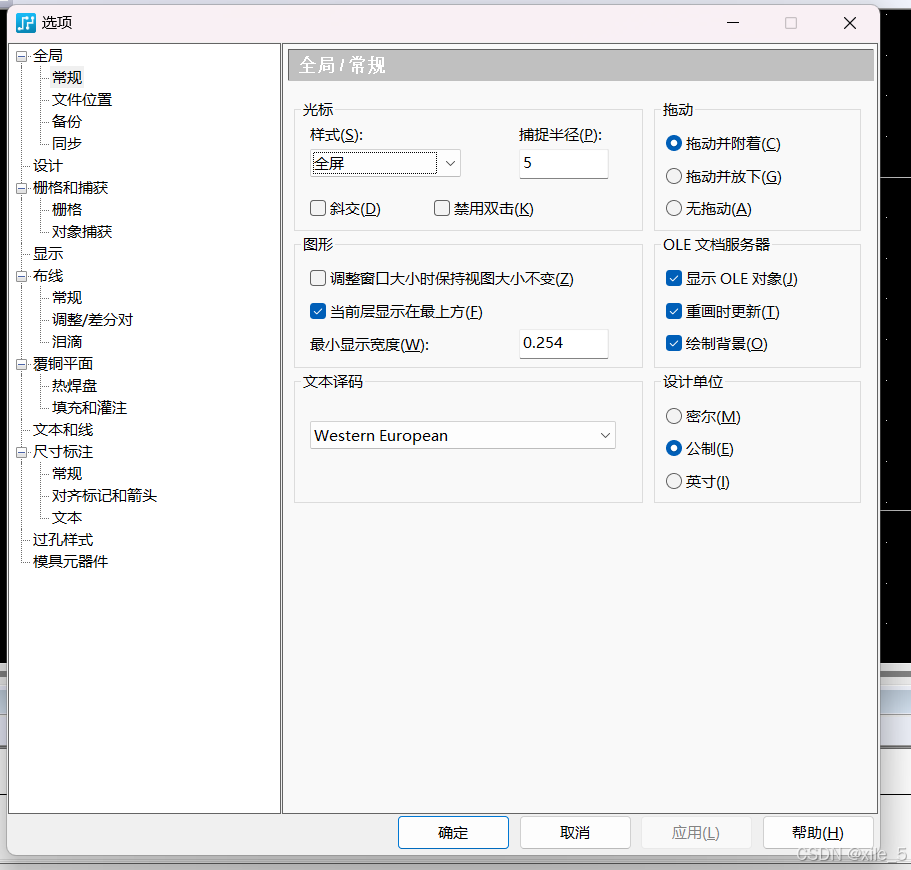Viewport: 911px width, 870px height.
Task: Disable the 绘制背景(O) option
Action: coord(673,343)
